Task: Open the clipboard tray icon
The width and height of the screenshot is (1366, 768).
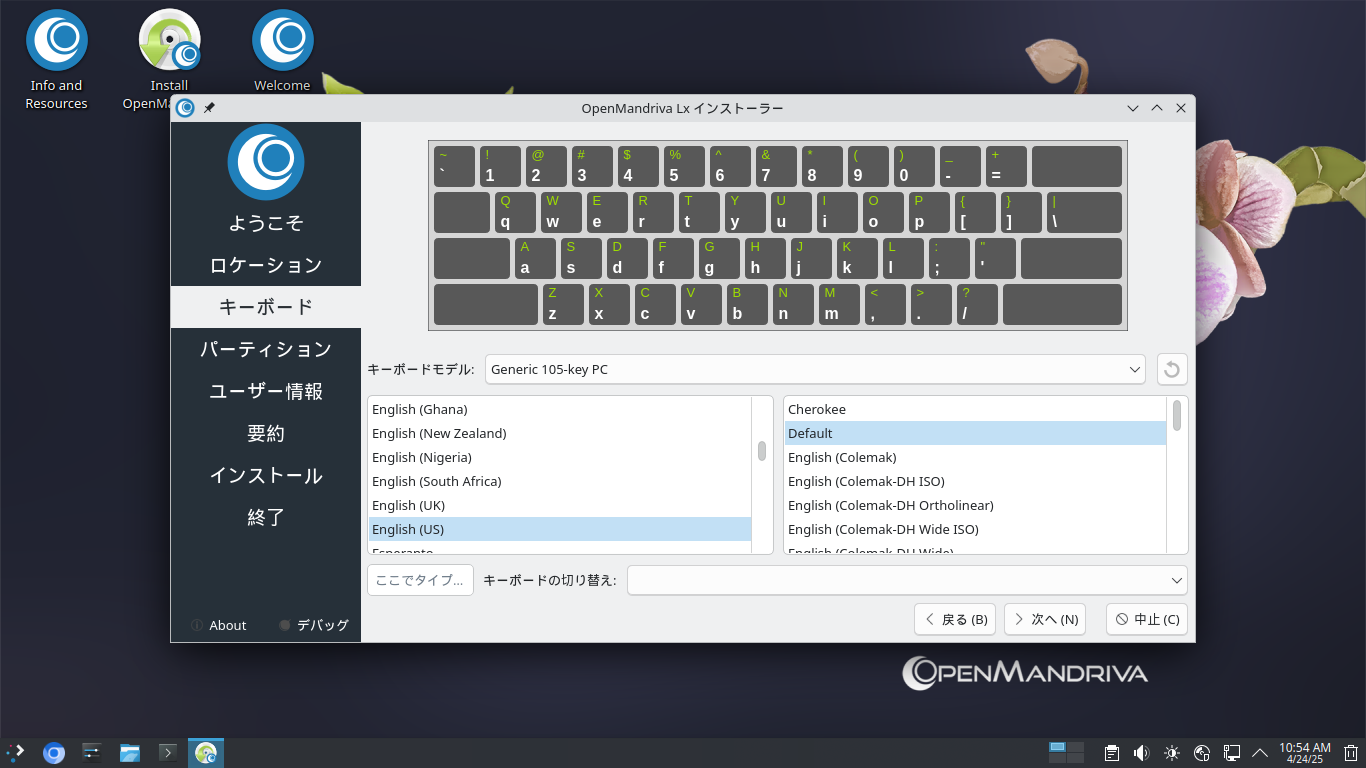Action: (x=1111, y=753)
